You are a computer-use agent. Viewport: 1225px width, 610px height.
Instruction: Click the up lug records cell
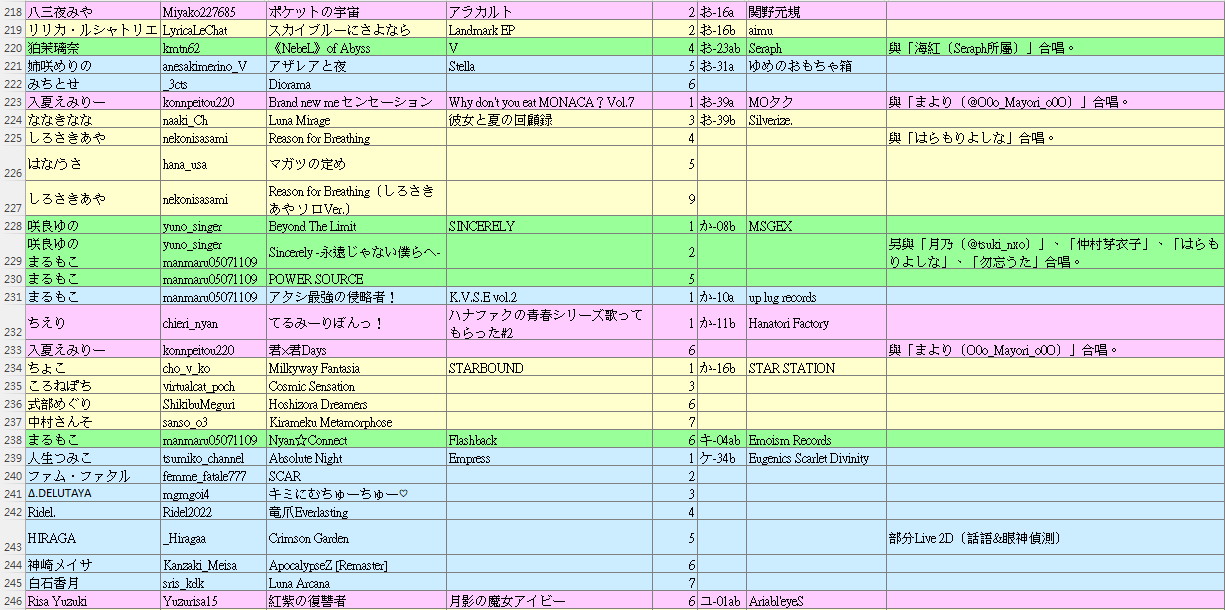pos(816,297)
